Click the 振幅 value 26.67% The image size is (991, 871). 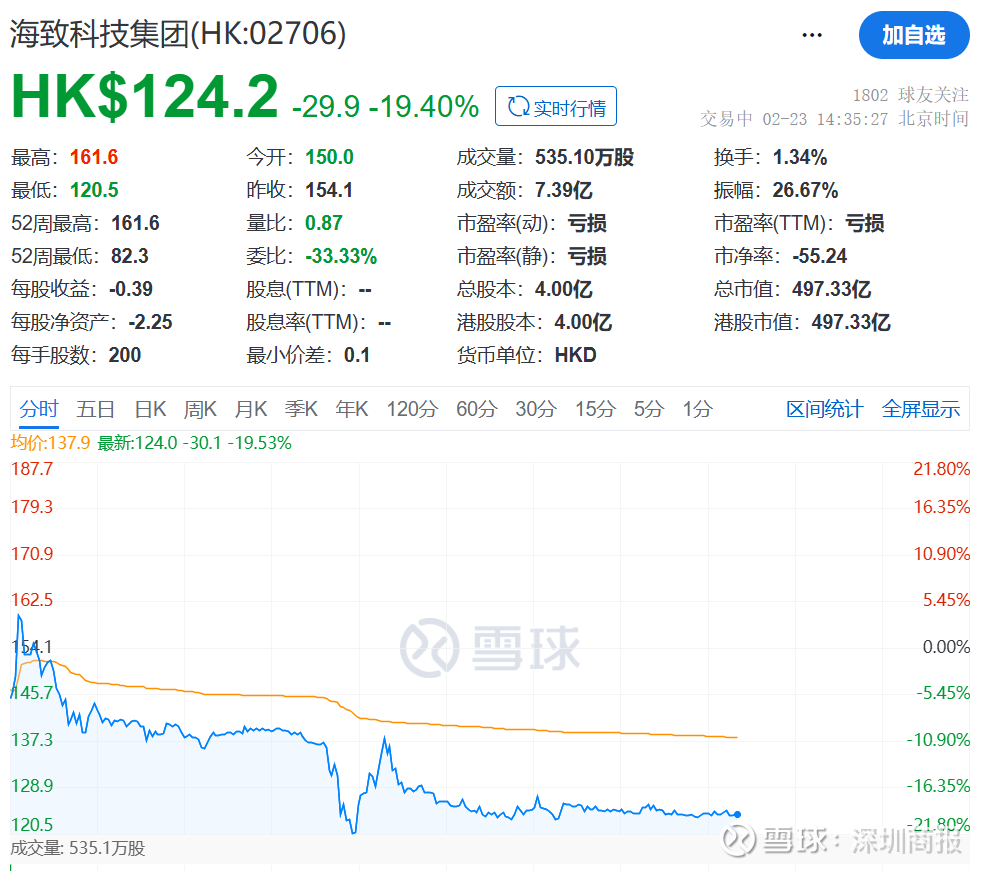click(x=805, y=190)
